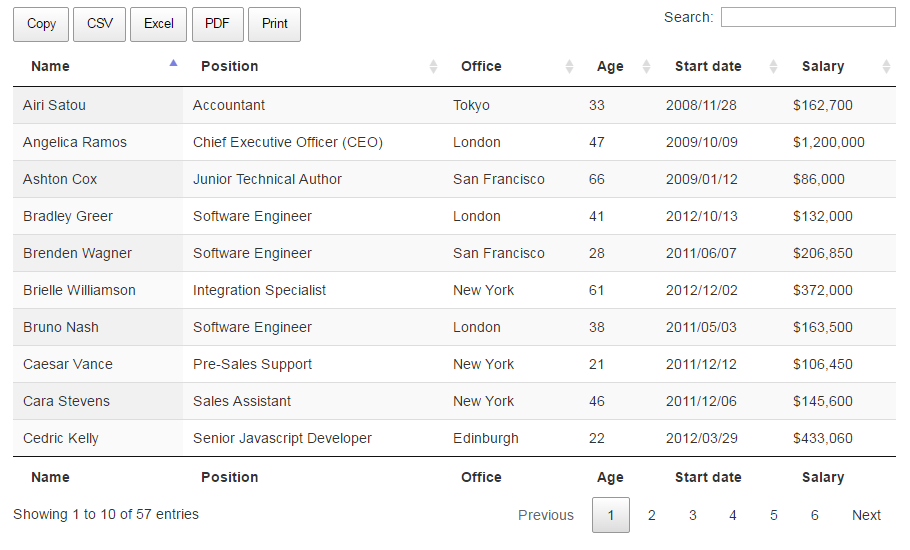The width and height of the screenshot is (910, 550).
Task: Open page 3 of the entries
Action: (x=692, y=515)
